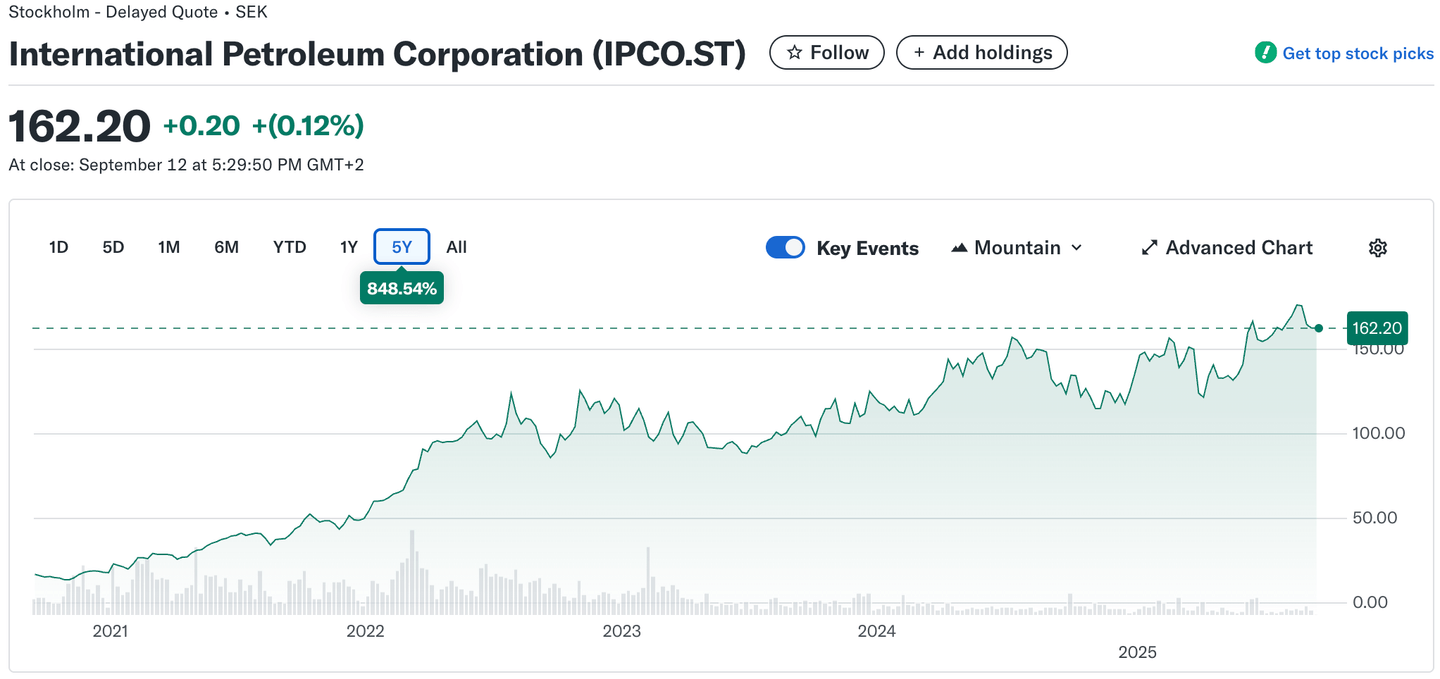The width and height of the screenshot is (1440, 679).
Task: Switch to the 5D time range
Action: click(113, 247)
